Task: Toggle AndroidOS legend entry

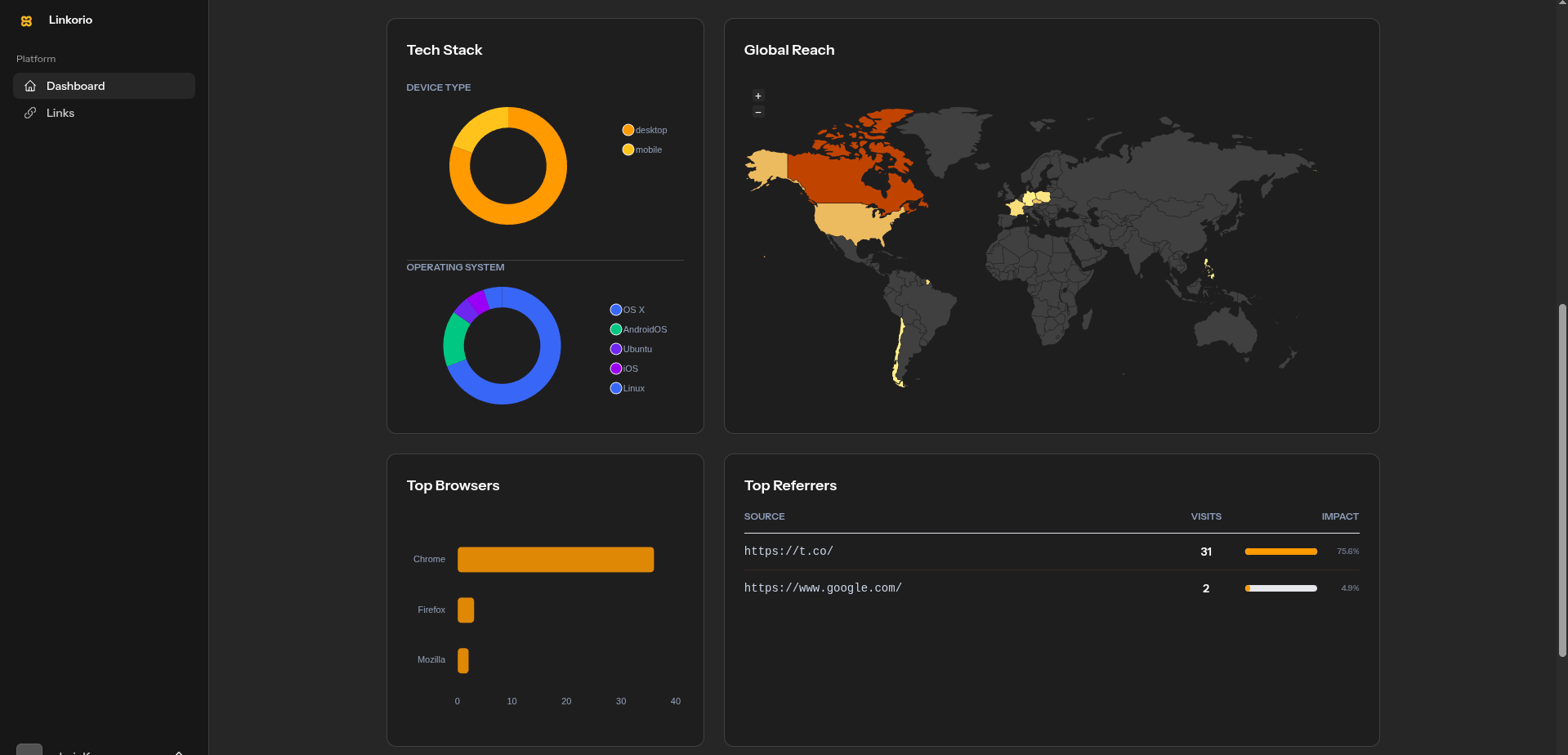Action: pos(638,329)
